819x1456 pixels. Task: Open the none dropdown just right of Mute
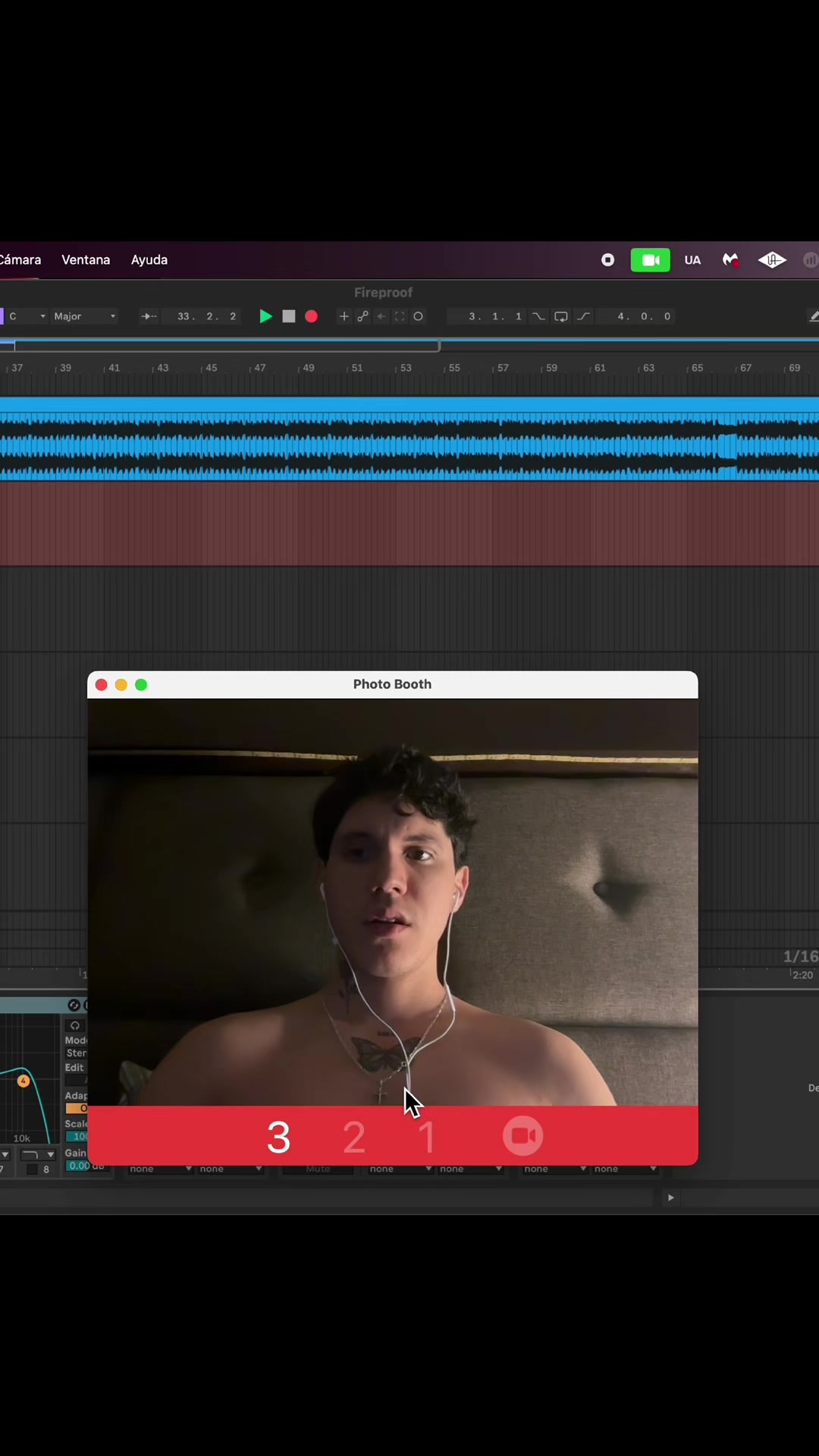click(400, 1169)
